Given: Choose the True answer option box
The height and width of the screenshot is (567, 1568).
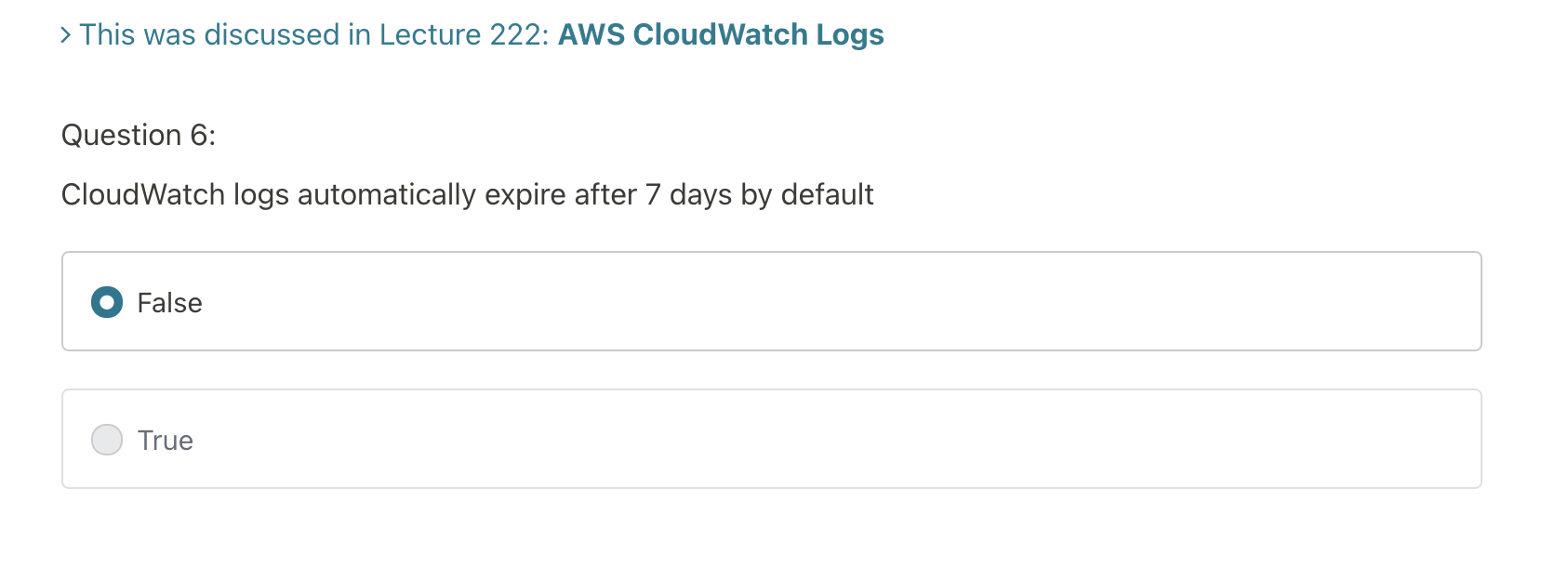Looking at the screenshot, I should [x=772, y=439].
